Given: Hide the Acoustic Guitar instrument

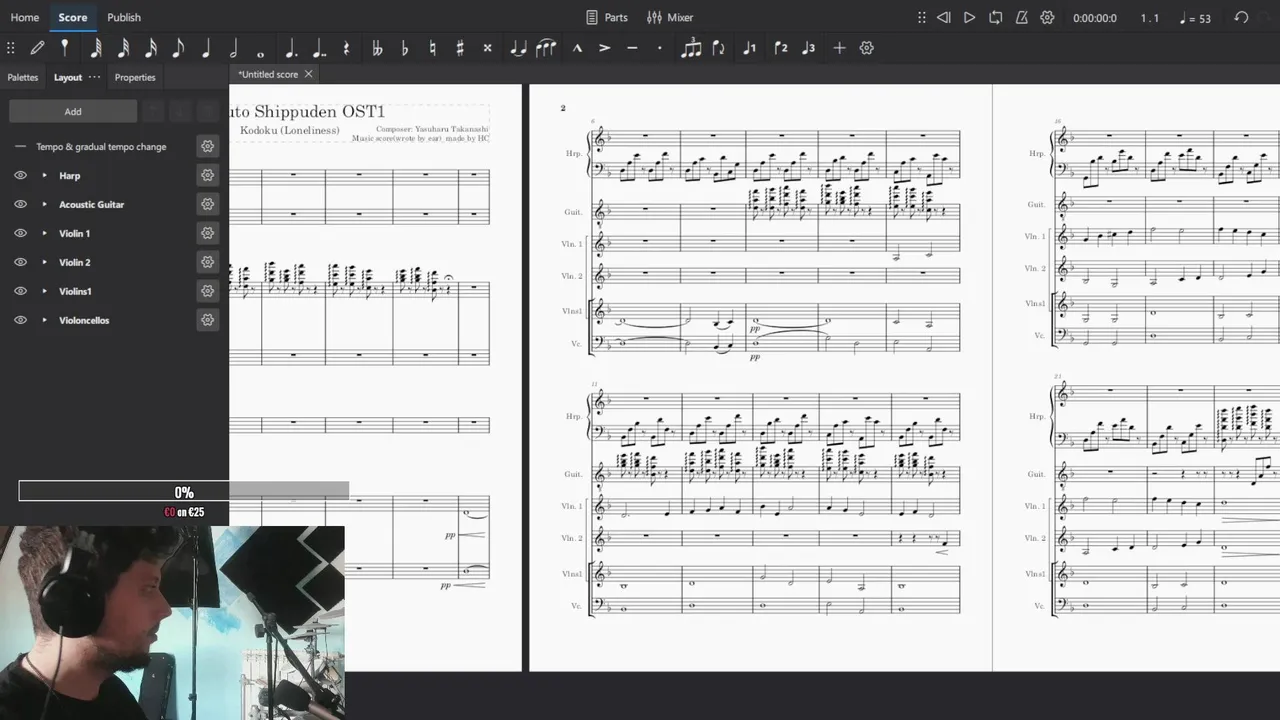Looking at the screenshot, I should pyautogui.click(x=20, y=204).
